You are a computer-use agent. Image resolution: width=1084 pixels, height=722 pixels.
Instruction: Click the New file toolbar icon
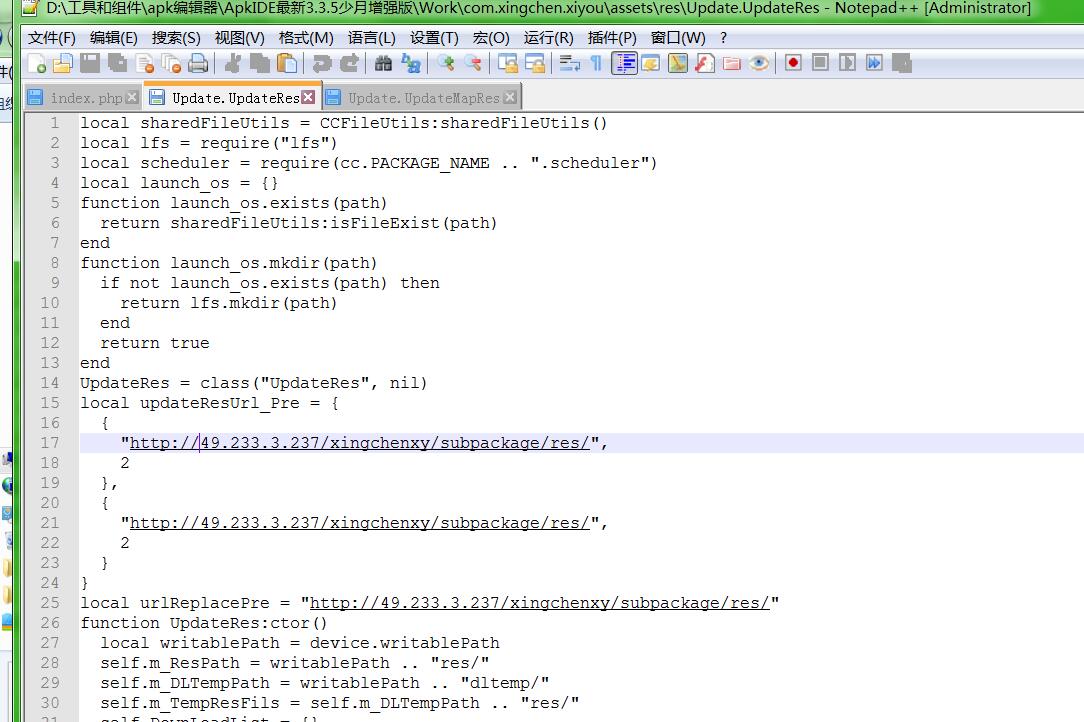point(37,64)
